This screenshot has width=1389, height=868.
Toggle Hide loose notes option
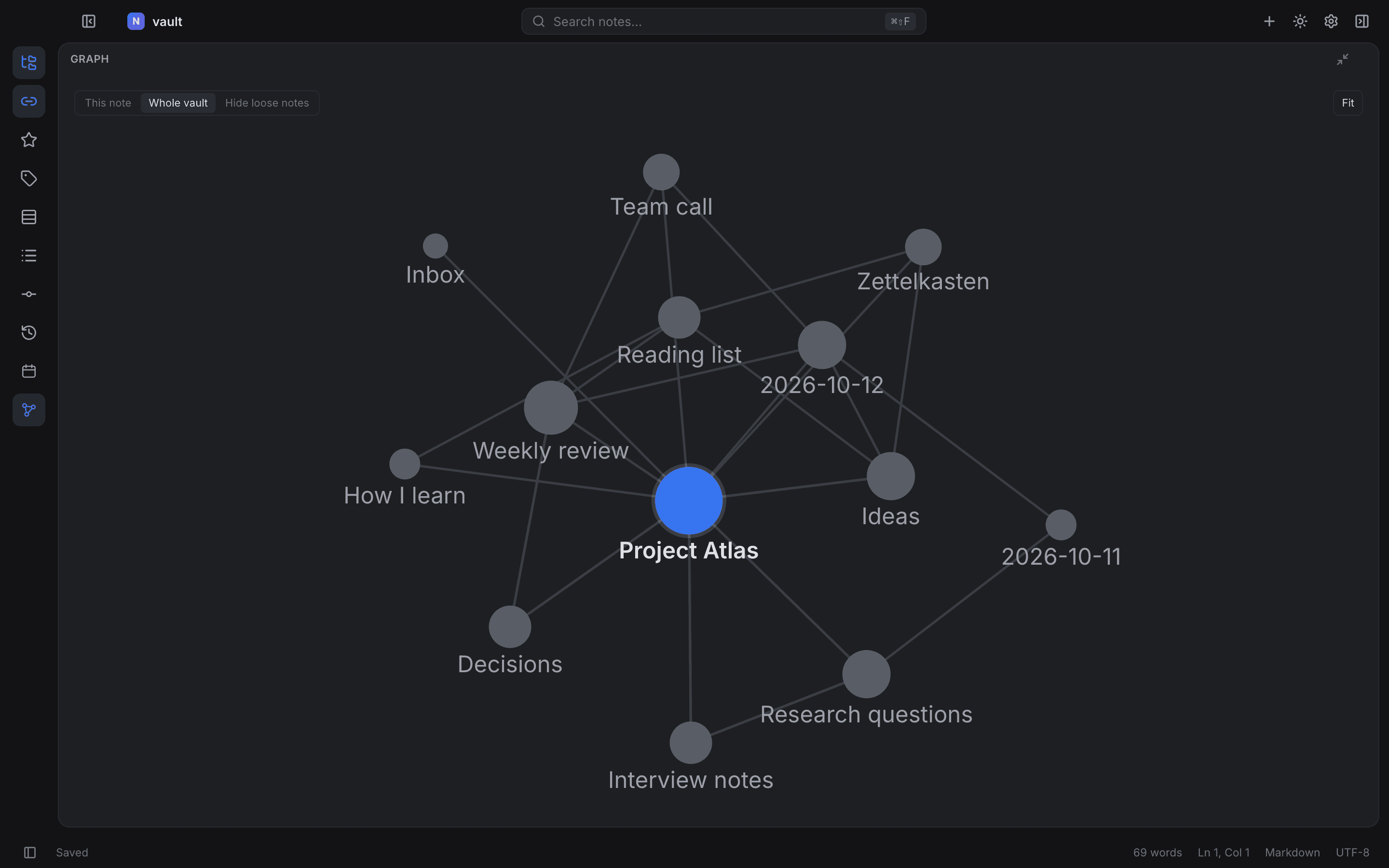coord(267,103)
